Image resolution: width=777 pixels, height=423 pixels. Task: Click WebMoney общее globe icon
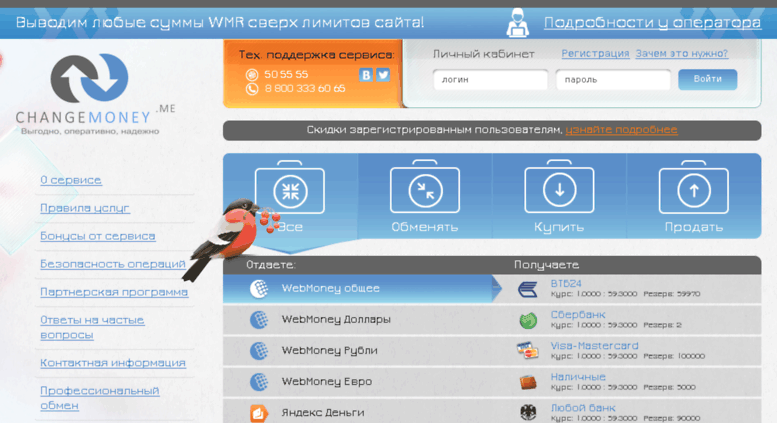(259, 288)
